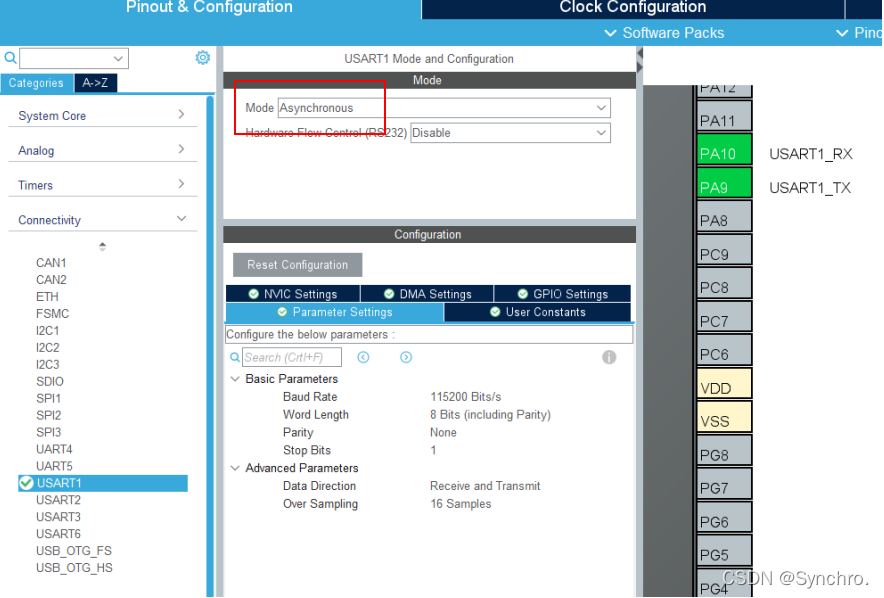Expand the Analog category

click(103, 150)
